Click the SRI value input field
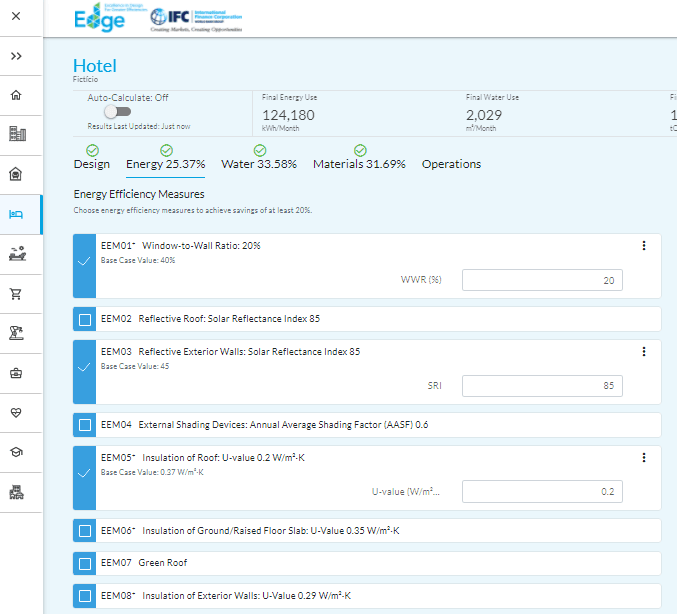Image resolution: width=677 pixels, height=614 pixels. pos(542,386)
